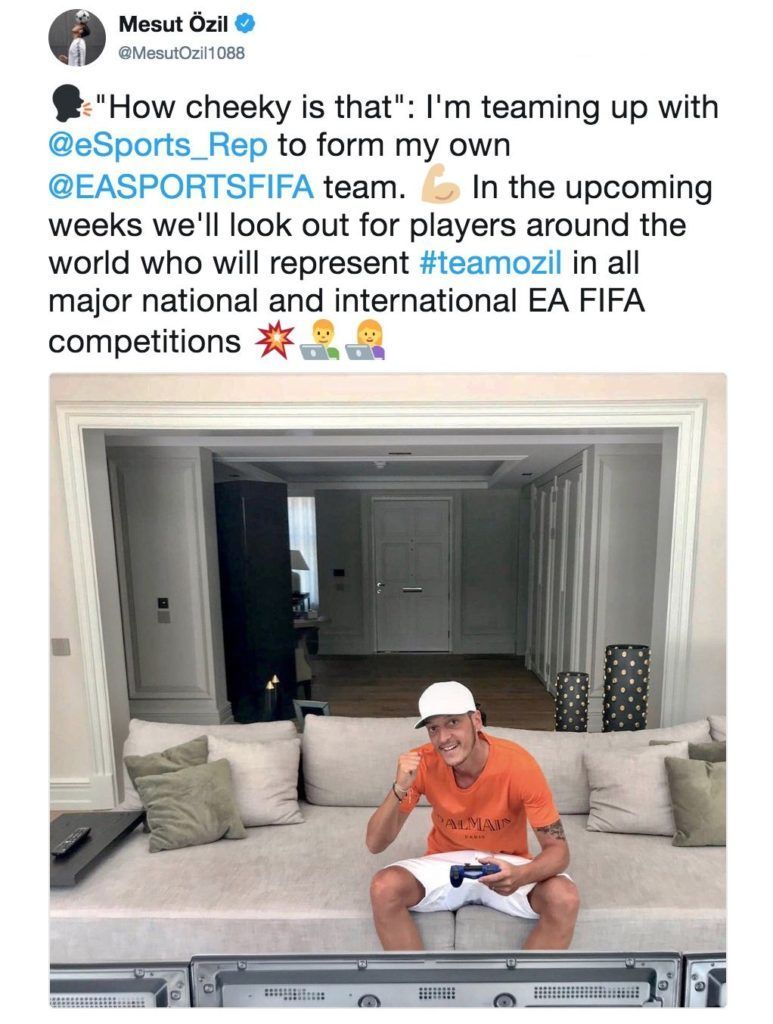The width and height of the screenshot is (773, 1024).
Task: Click the remote control on the side table
Action: pyautogui.click(x=71, y=840)
